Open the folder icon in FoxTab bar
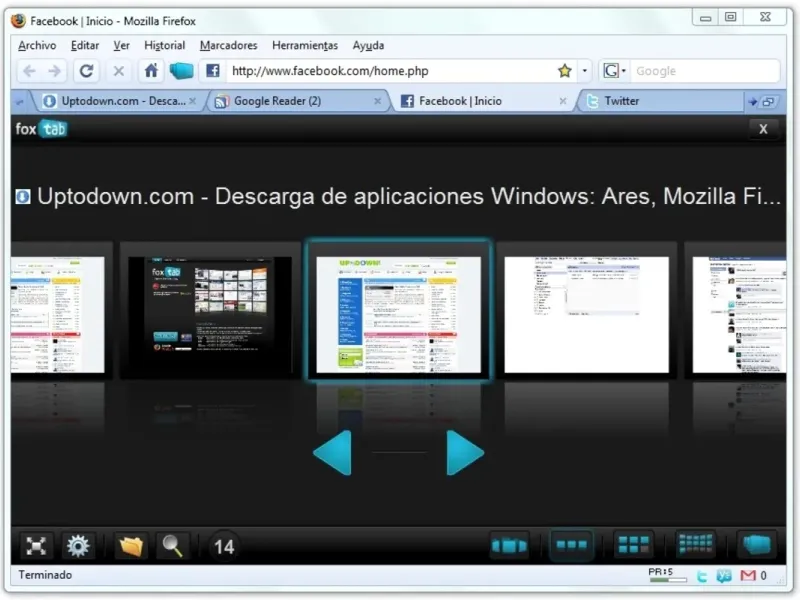The width and height of the screenshot is (800, 600). coord(131,546)
